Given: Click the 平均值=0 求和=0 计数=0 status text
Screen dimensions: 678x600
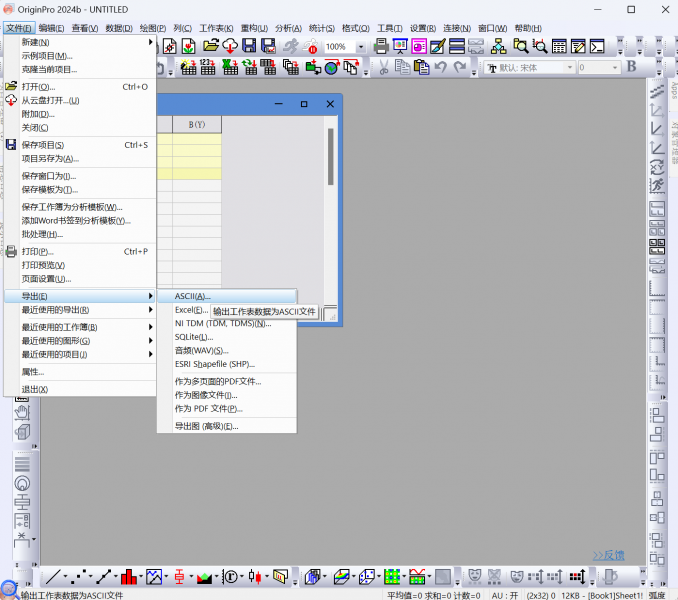Looking at the screenshot, I should [x=434, y=595].
